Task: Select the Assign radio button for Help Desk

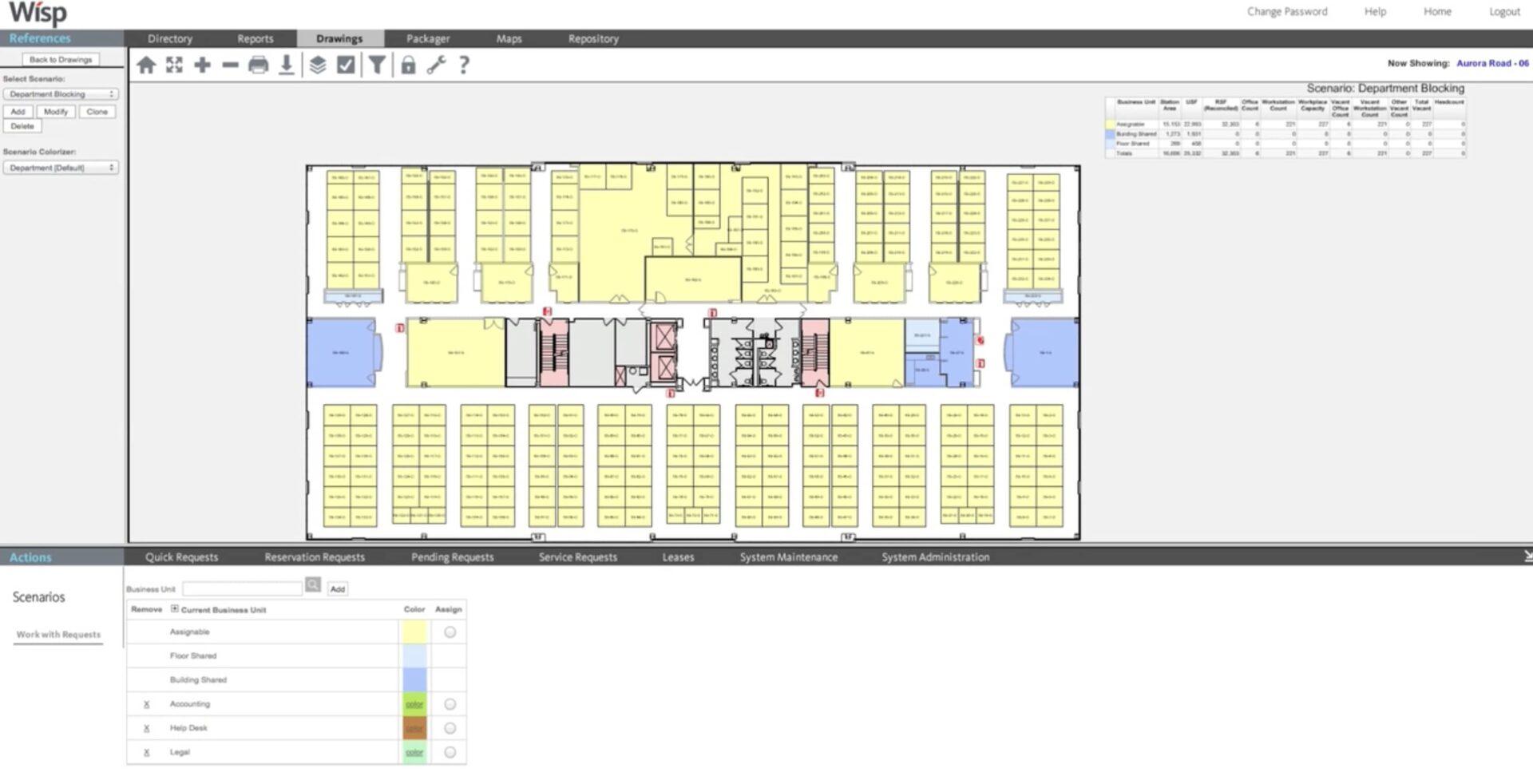Action: [x=450, y=728]
